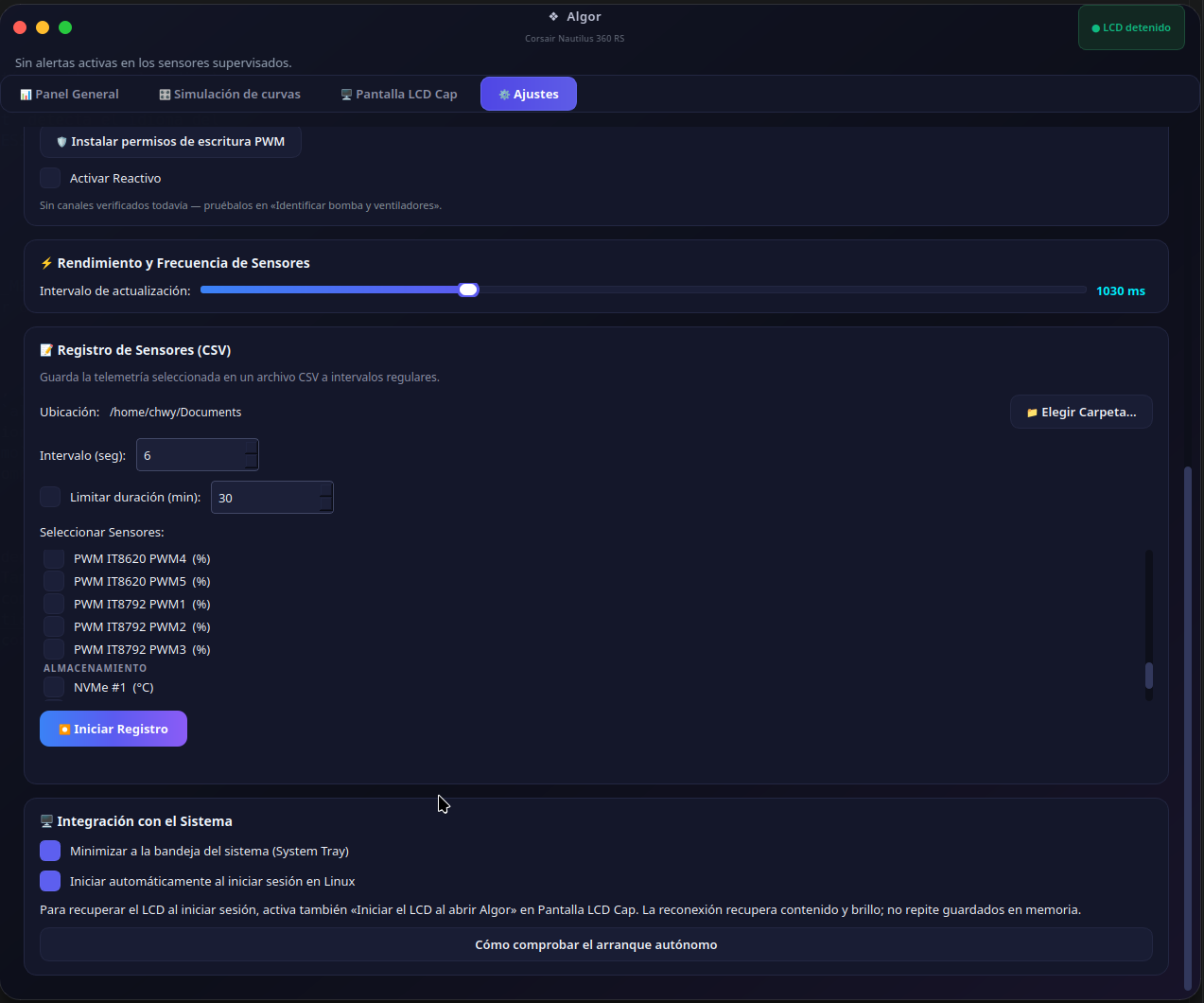Viewport: 1204px width, 1003px height.
Task: Open Cómo comprobar el arranque autónomo
Action: pyautogui.click(x=596, y=944)
